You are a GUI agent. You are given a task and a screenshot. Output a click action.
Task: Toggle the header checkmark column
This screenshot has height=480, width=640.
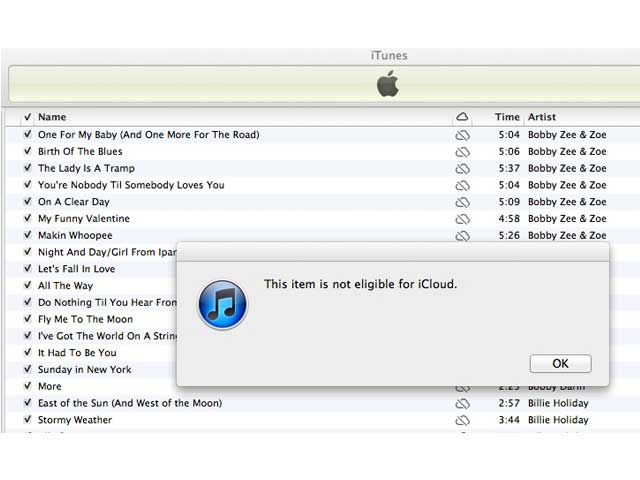(x=27, y=117)
